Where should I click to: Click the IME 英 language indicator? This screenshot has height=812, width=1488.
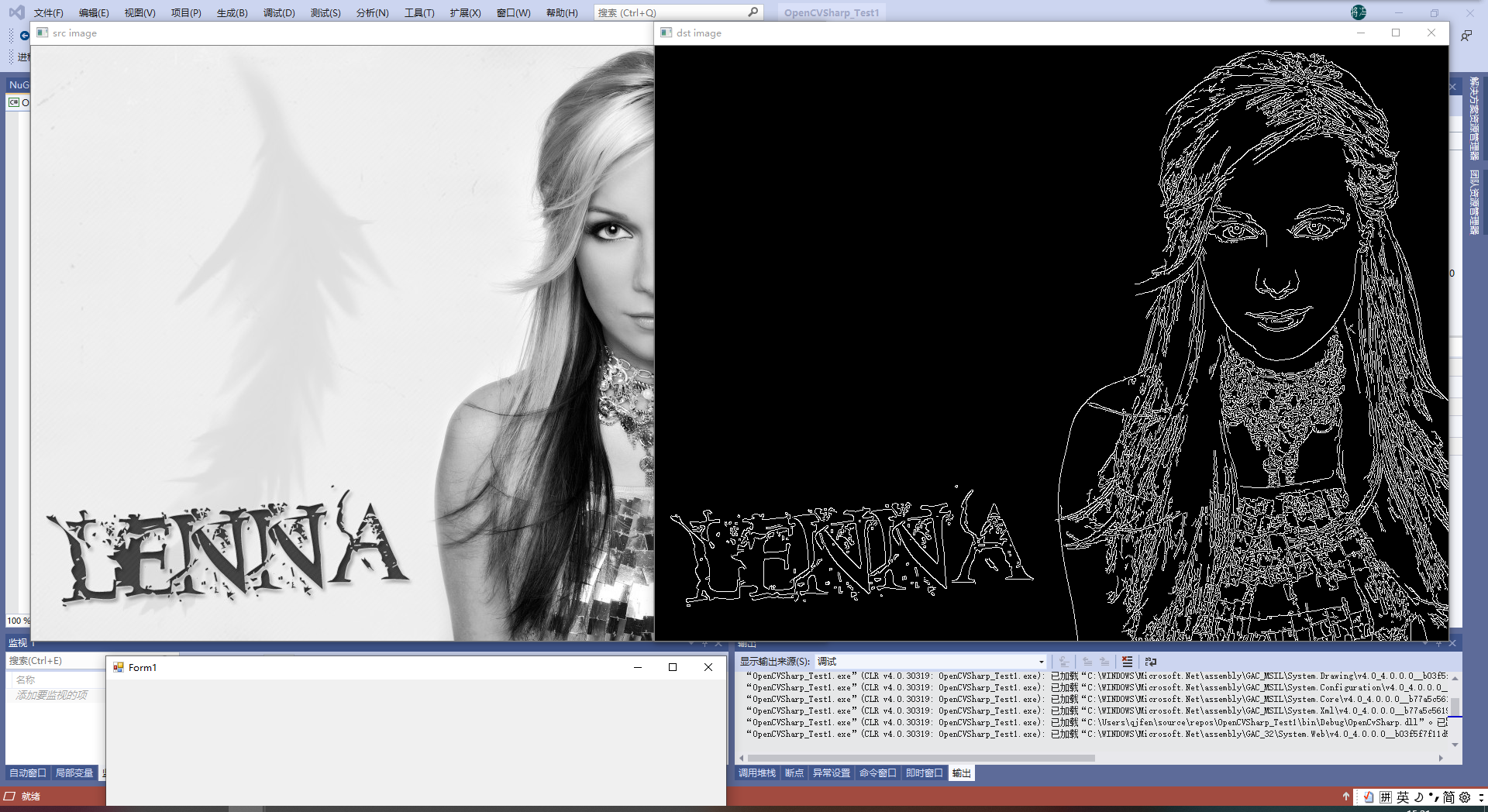point(1403,797)
